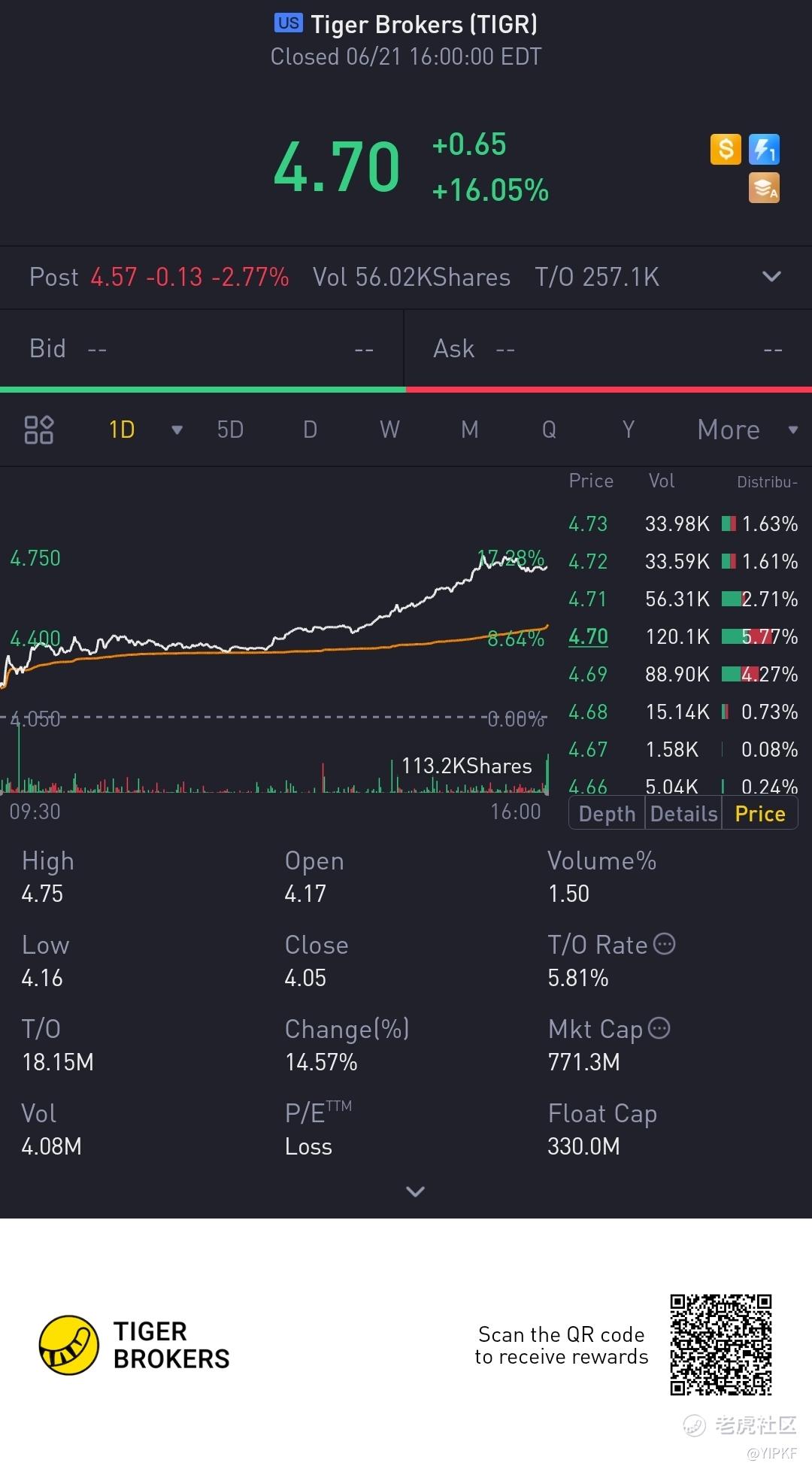This screenshot has height=1472, width=812.
Task: Tap the High value 4.75
Action: 42,894
